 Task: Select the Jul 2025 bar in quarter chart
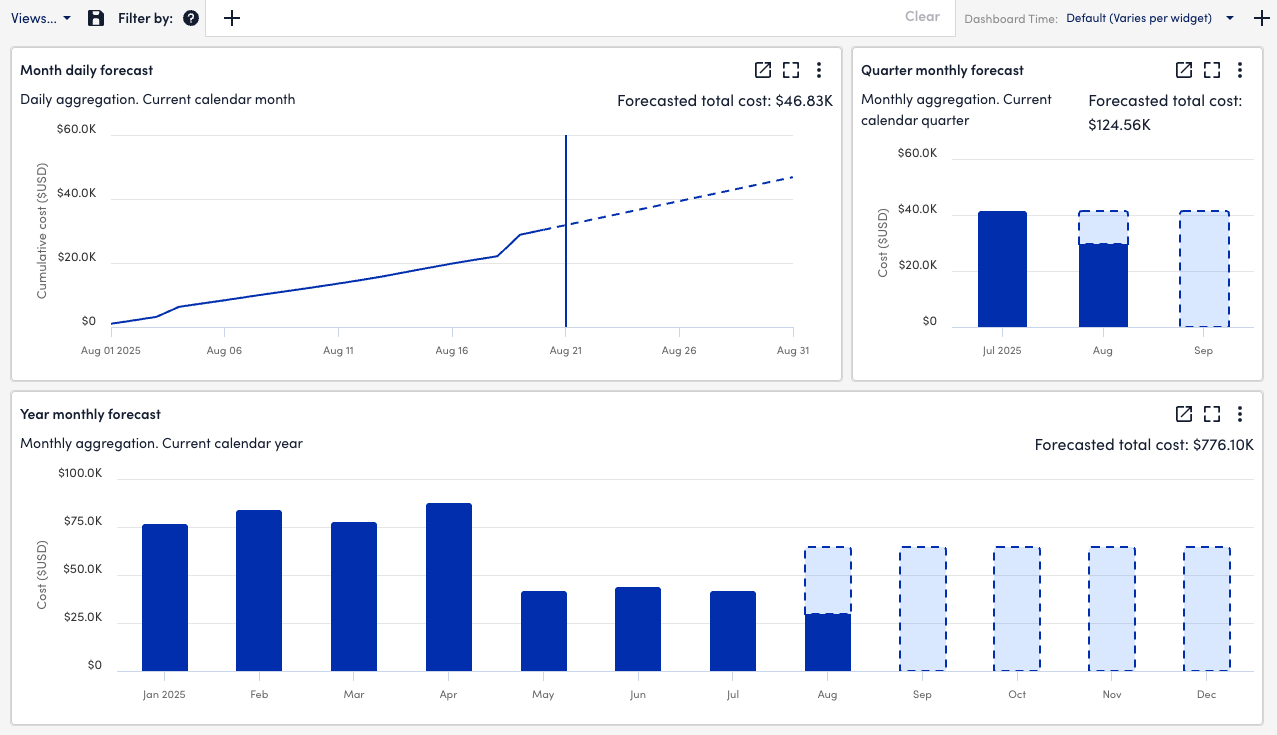point(1002,270)
